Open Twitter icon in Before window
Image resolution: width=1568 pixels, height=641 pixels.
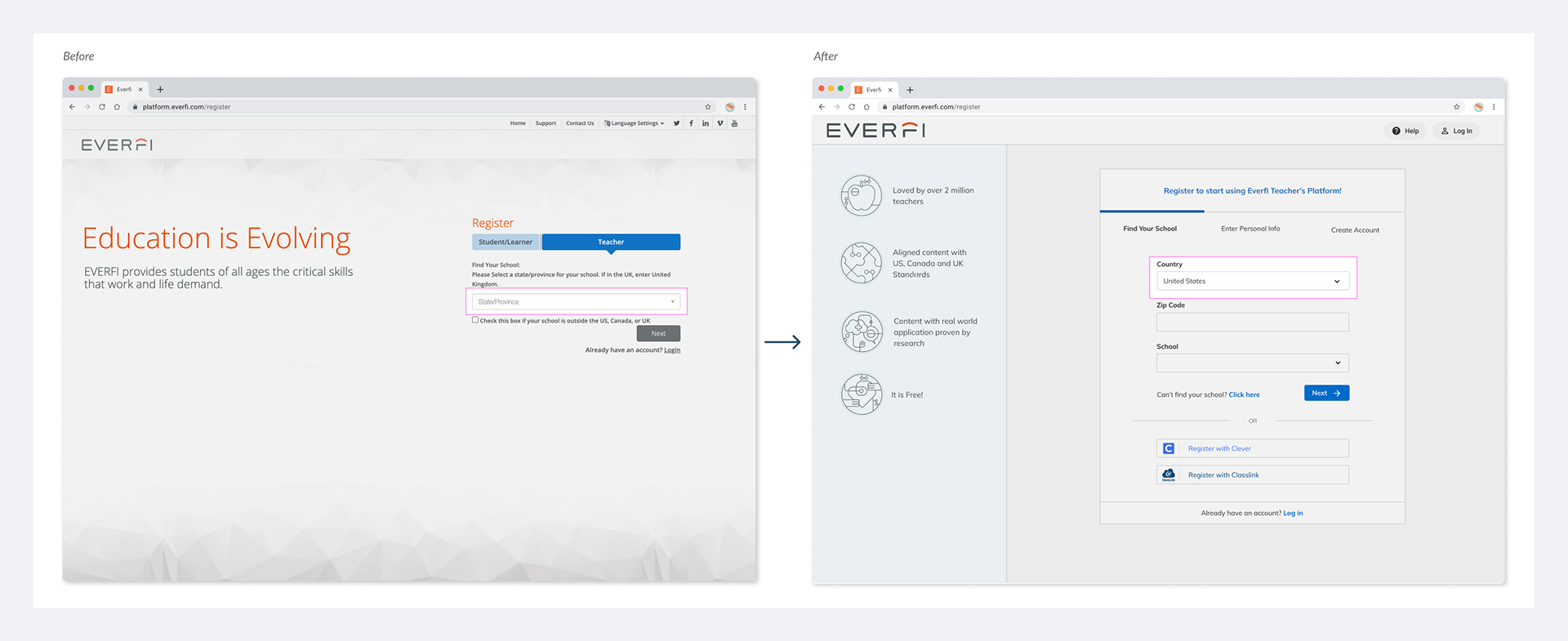pyautogui.click(x=676, y=123)
